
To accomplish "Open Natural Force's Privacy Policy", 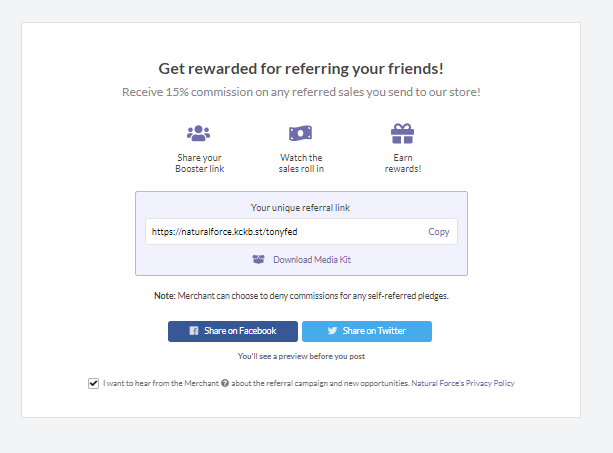I will [463, 383].
